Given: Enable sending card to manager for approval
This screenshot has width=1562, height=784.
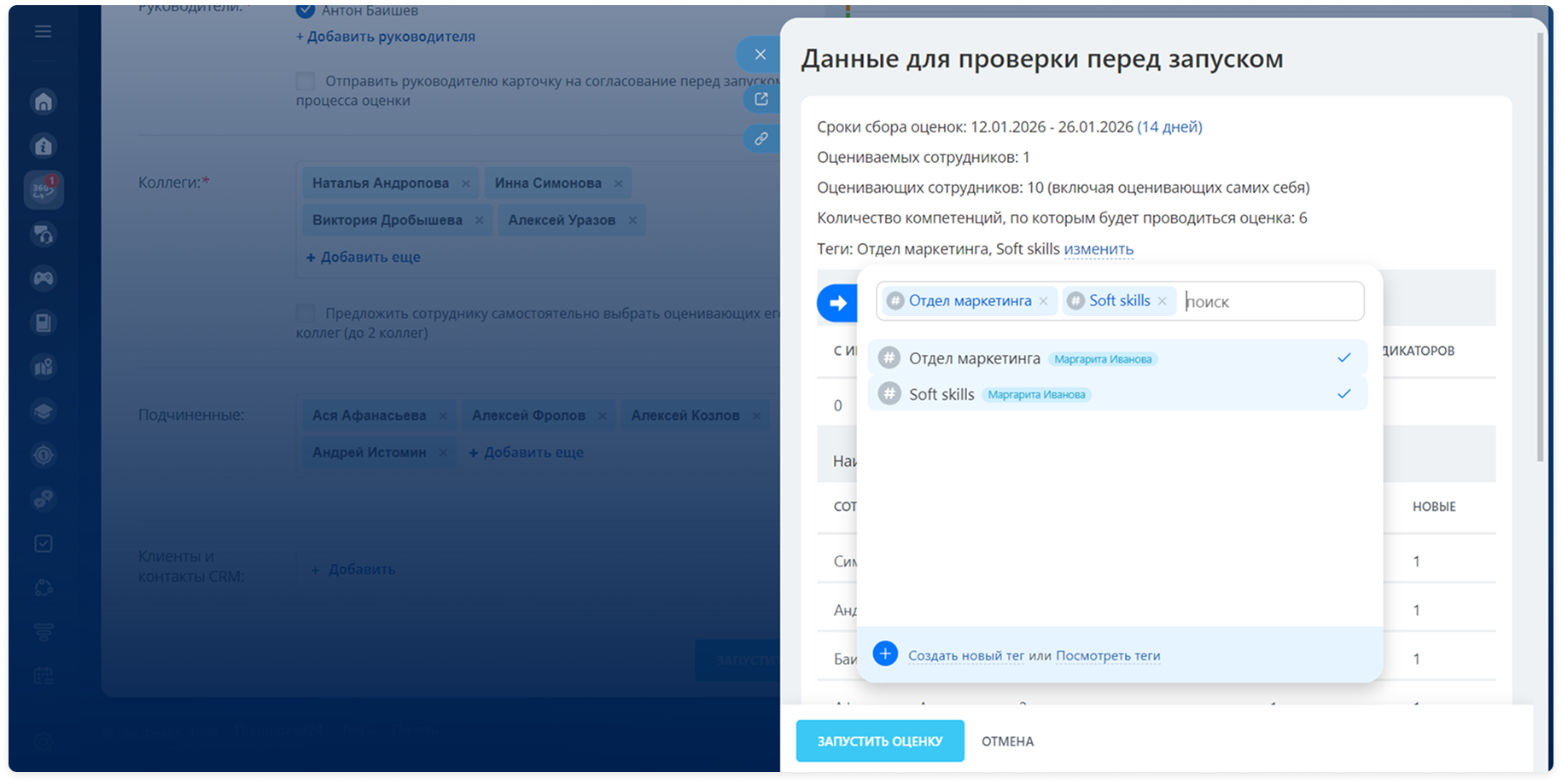Looking at the screenshot, I should pos(306,81).
